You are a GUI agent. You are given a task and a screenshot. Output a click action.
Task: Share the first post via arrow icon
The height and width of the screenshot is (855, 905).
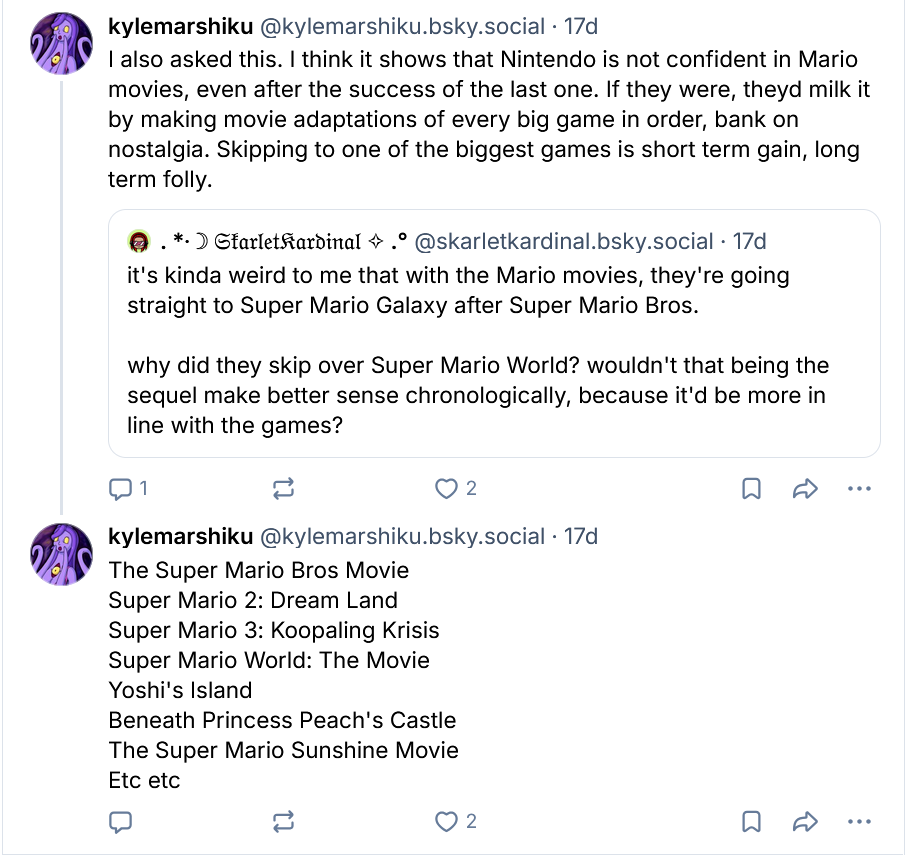[x=805, y=489]
